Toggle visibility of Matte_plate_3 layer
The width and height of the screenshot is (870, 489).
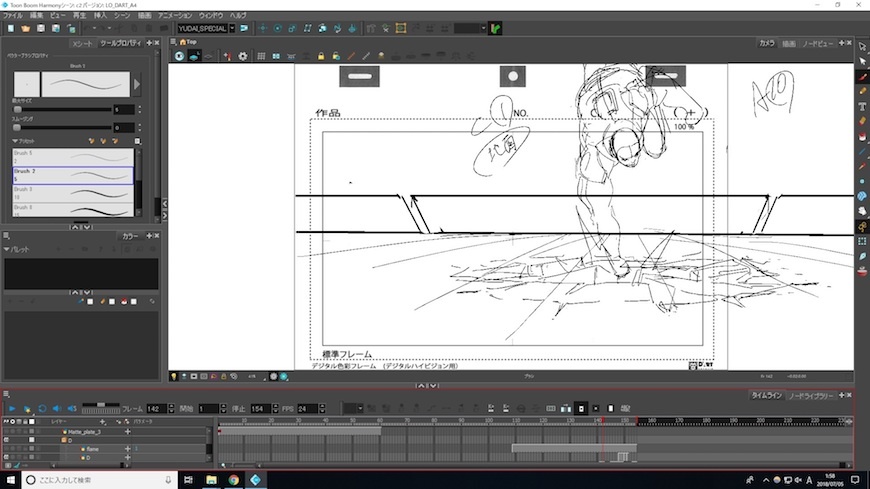click(x=6, y=431)
